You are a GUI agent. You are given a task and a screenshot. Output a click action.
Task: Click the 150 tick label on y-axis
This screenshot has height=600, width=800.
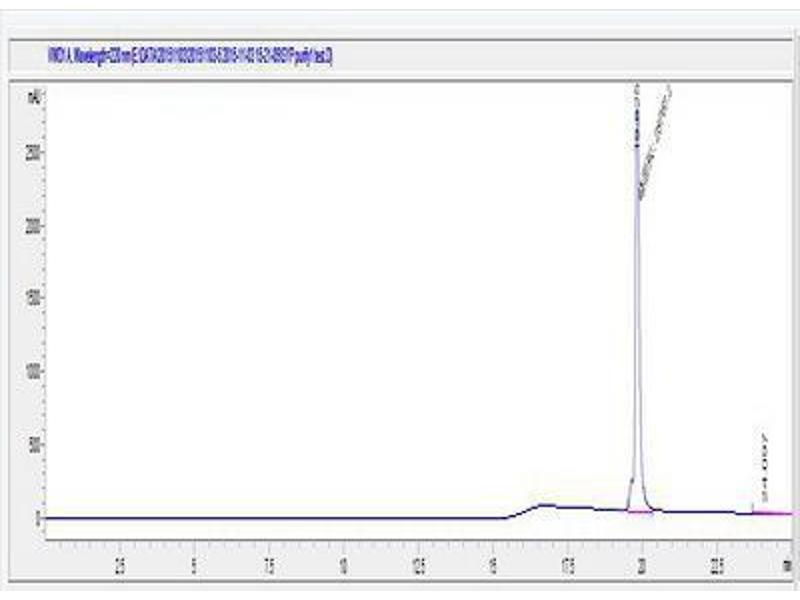pos(34,299)
